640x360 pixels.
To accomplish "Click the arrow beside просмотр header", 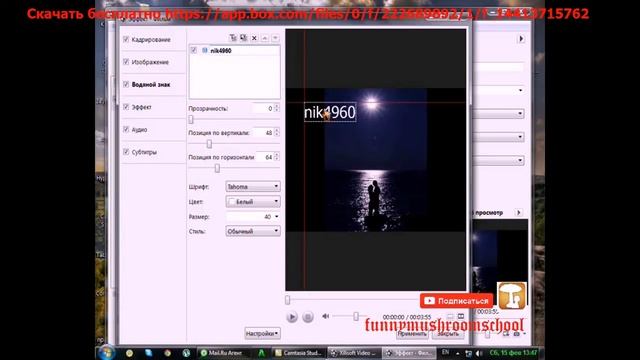I will point(519,213).
